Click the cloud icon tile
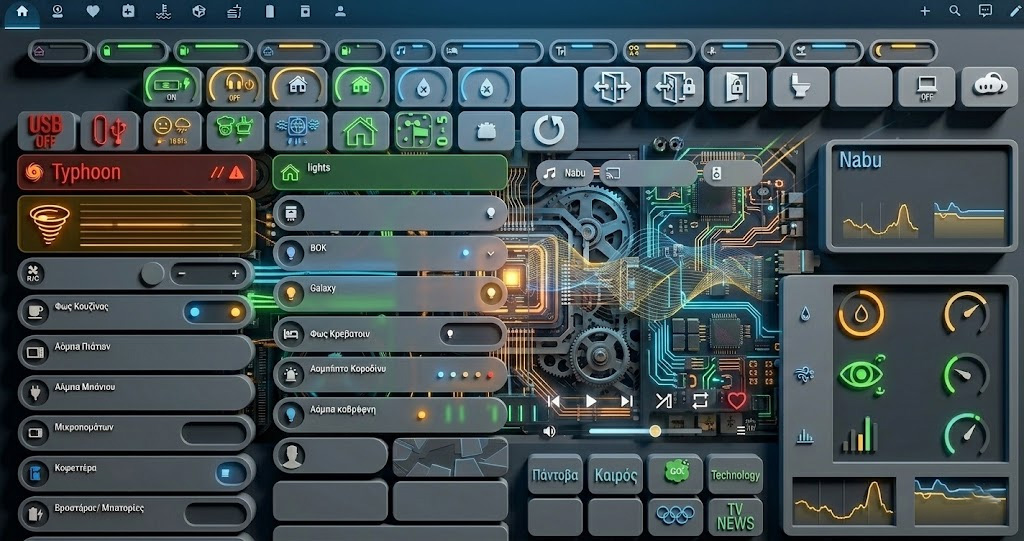The image size is (1024, 541). [x=989, y=87]
